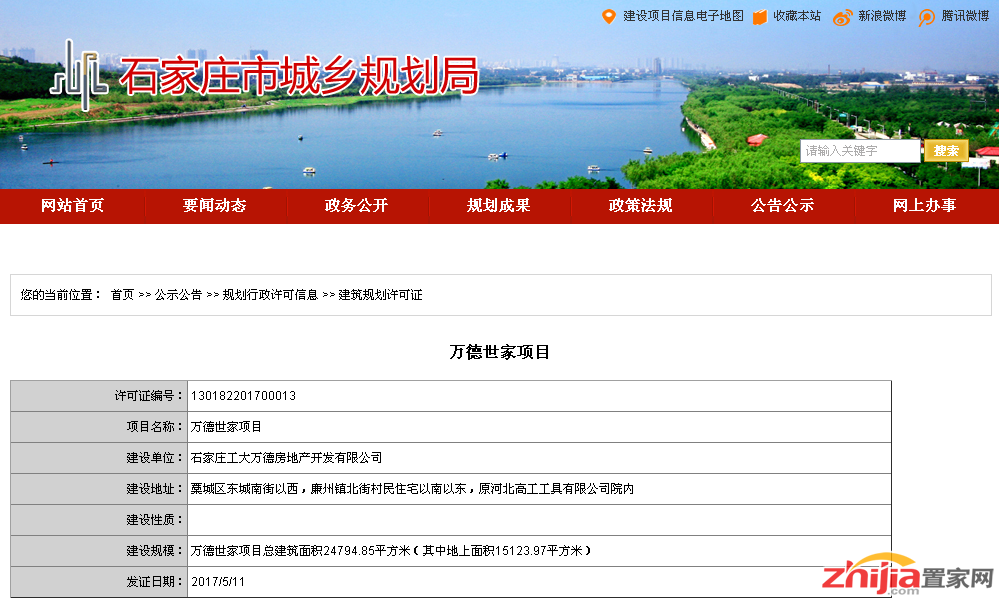Click 收藏本站 link
The width and height of the screenshot is (1001, 606).
click(797, 16)
